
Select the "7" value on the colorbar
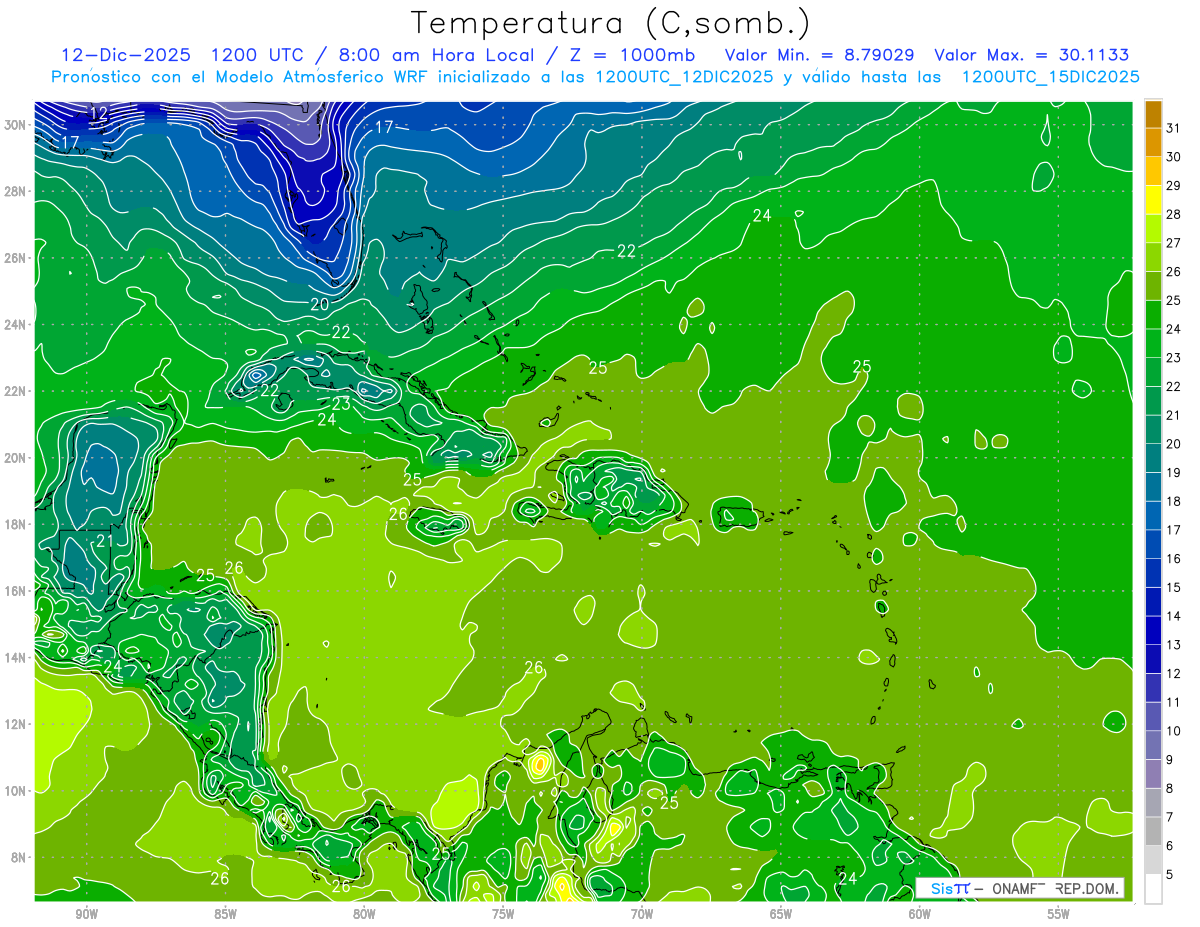coord(1170,817)
